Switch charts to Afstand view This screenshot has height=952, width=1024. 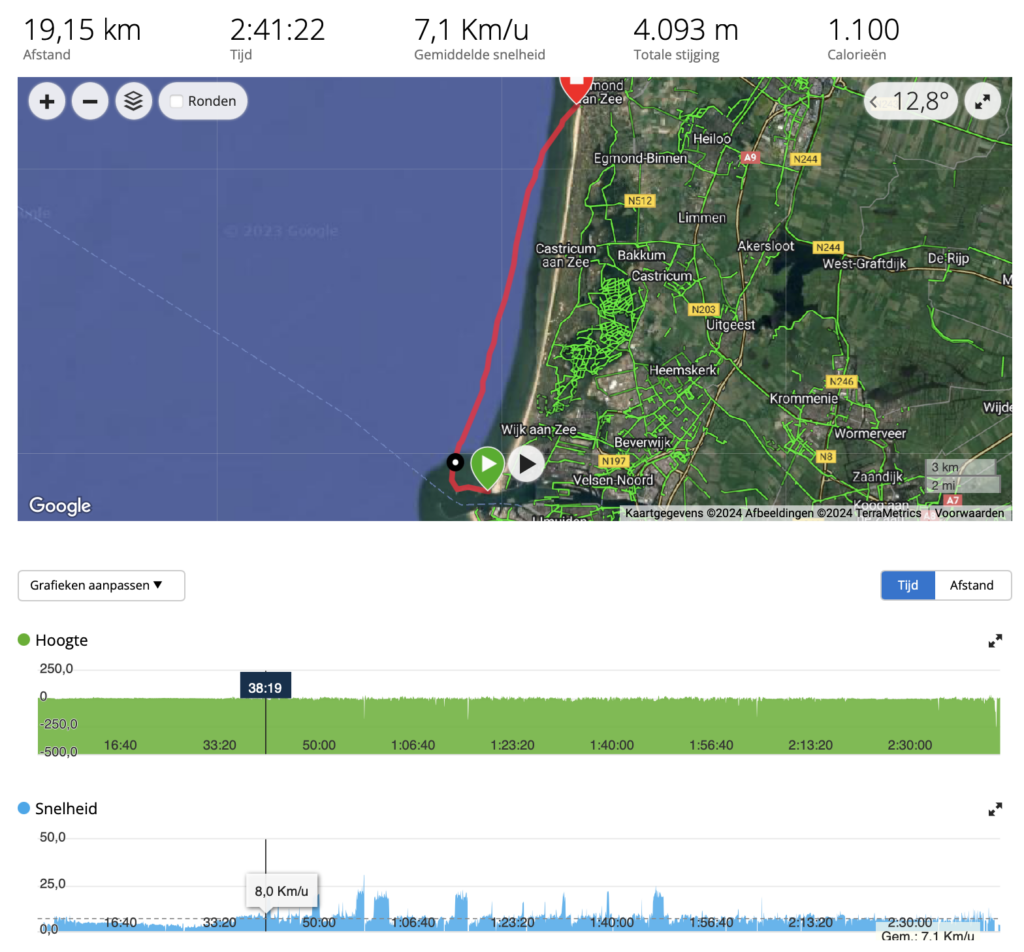pyautogui.click(x=972, y=585)
